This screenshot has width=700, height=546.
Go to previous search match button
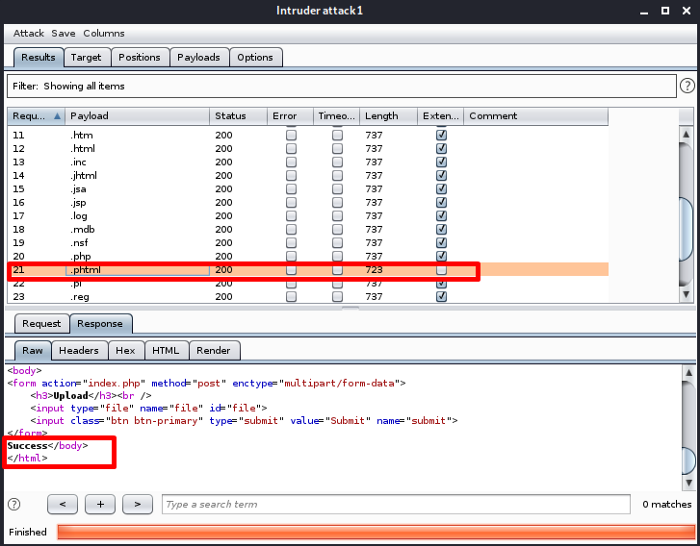(62, 504)
